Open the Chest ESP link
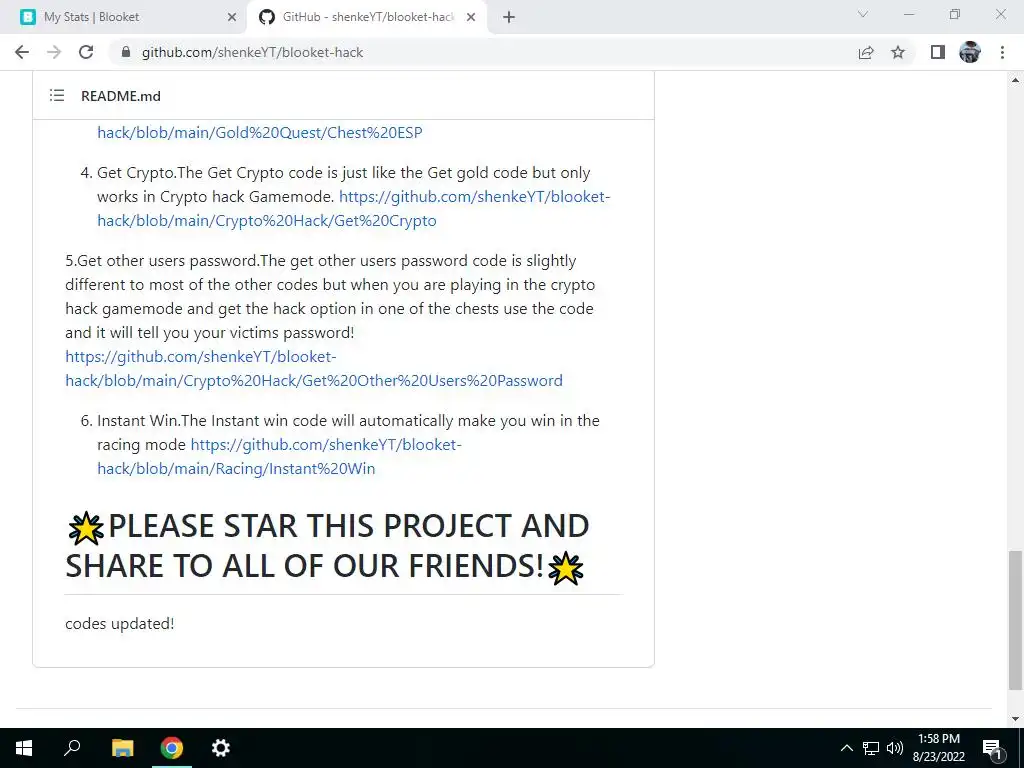This screenshot has height=768, width=1024. [260, 133]
